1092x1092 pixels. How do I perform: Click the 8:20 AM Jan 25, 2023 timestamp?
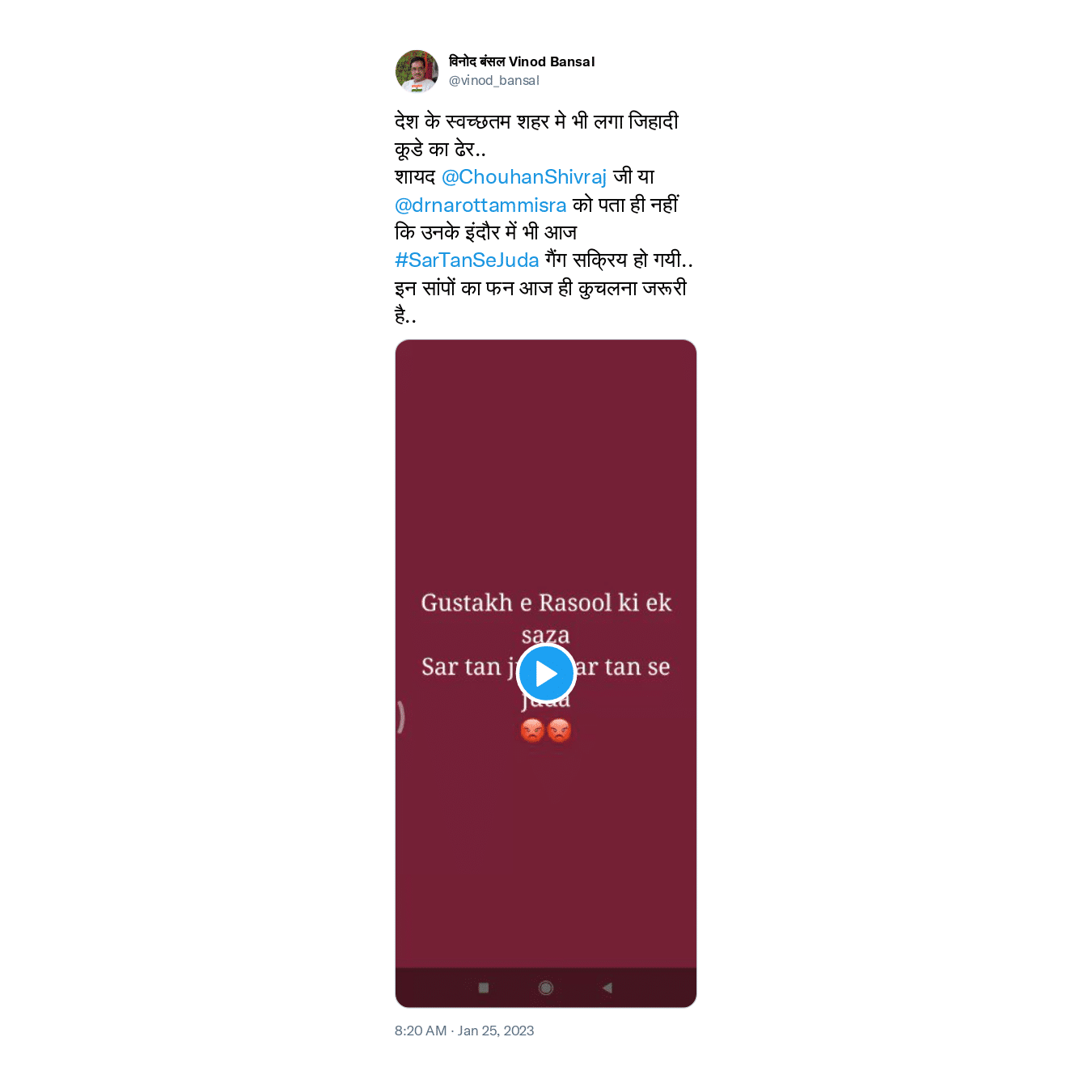tap(464, 1031)
